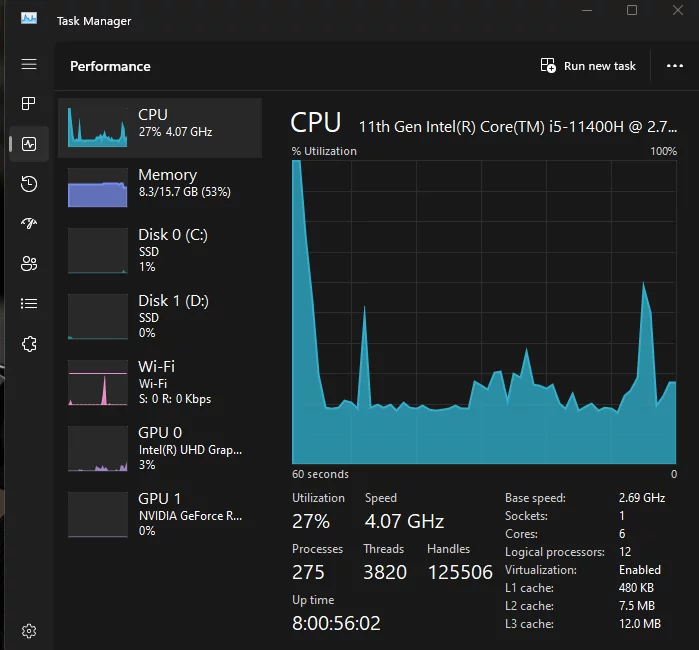
Task: Click the handles count 125506
Action: pos(460,572)
